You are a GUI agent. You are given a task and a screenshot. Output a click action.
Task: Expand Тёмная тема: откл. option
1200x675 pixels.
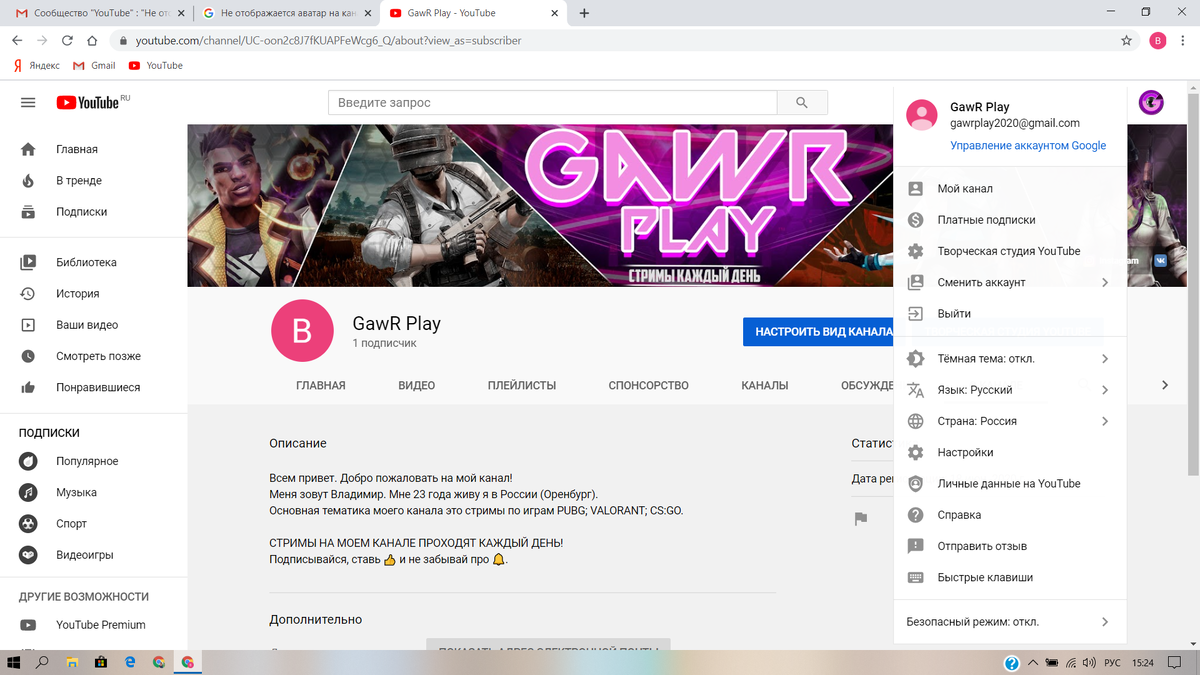[x=1104, y=358]
